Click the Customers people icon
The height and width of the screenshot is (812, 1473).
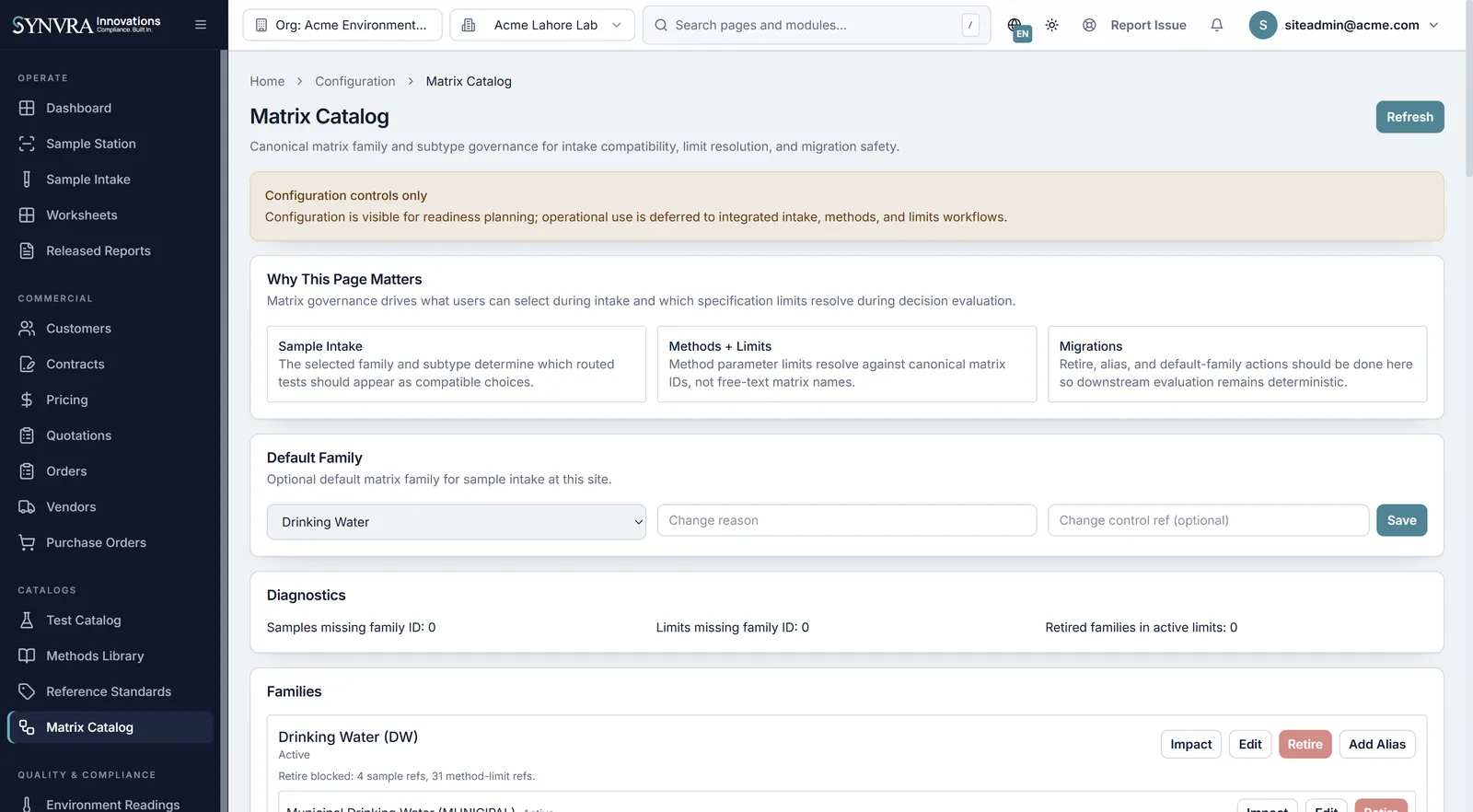(27, 329)
